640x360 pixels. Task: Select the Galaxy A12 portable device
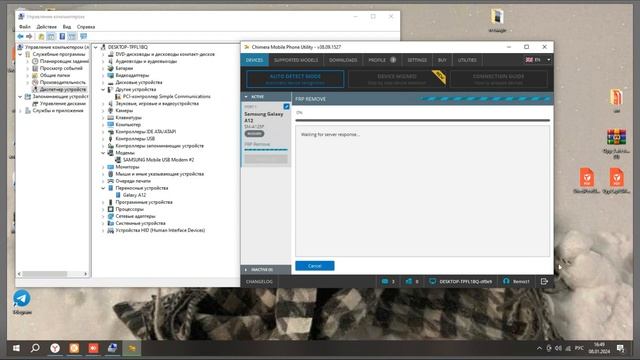tap(134, 195)
